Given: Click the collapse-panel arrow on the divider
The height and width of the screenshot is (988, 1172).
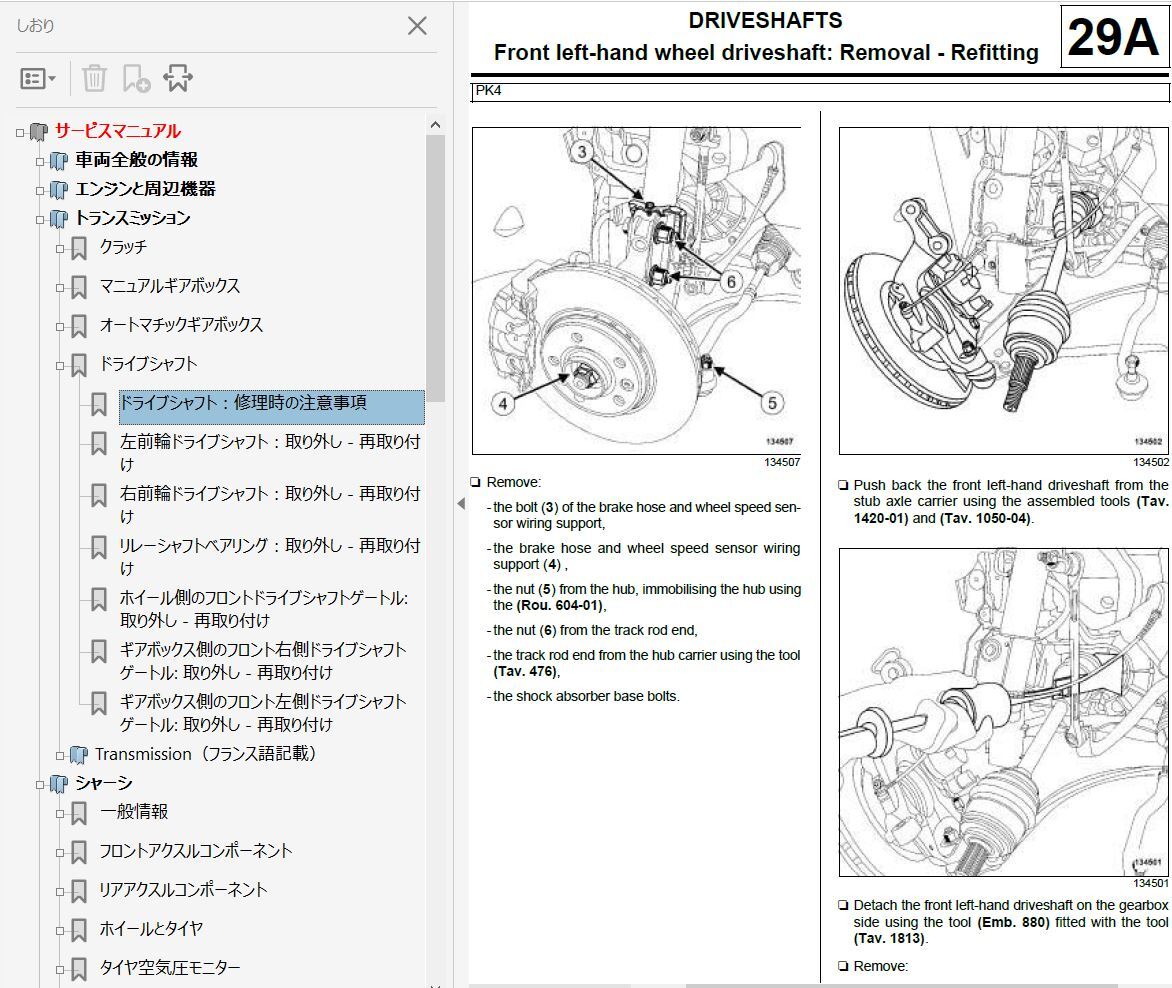Looking at the screenshot, I should 460,503.
